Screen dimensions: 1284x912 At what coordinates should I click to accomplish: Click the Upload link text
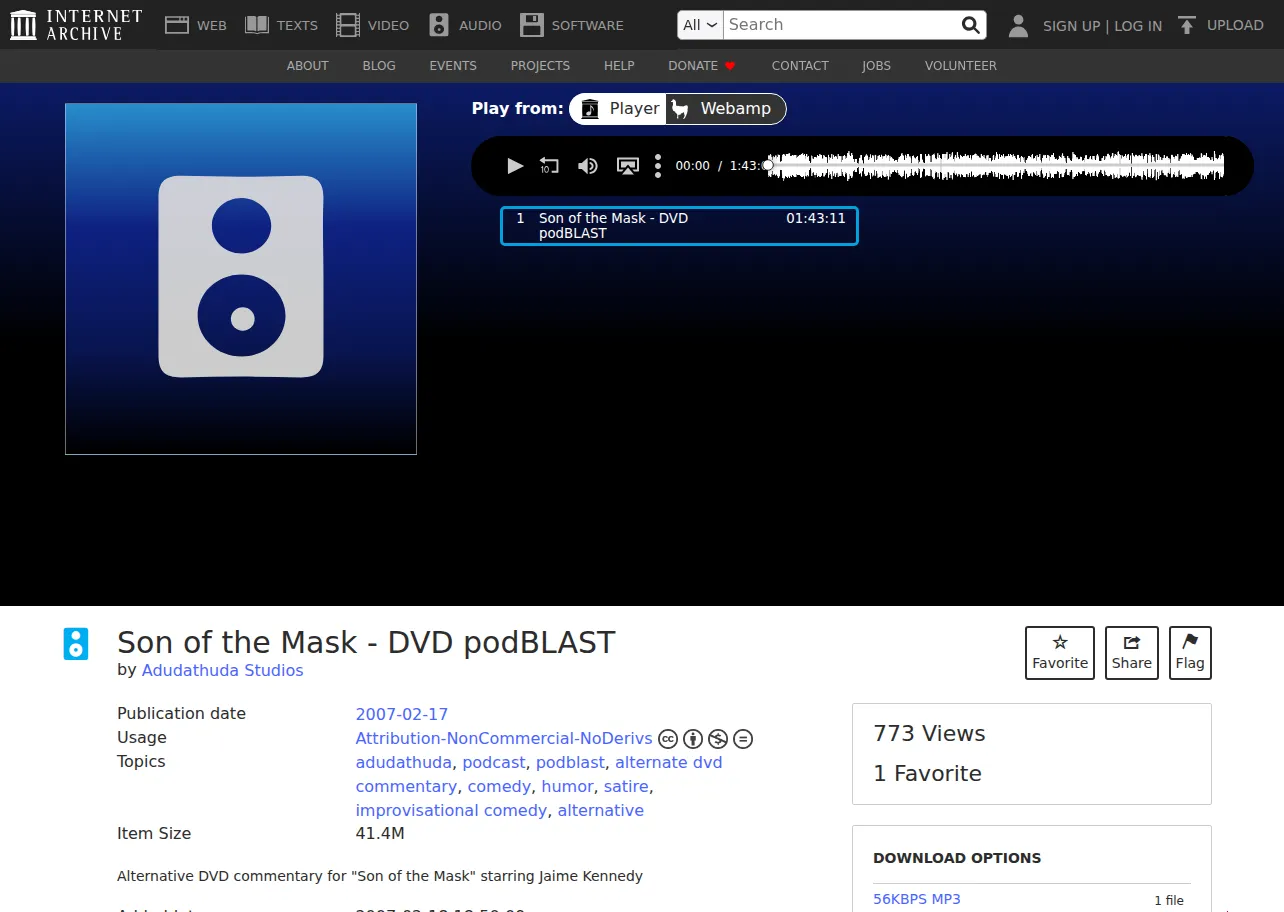click(1235, 26)
